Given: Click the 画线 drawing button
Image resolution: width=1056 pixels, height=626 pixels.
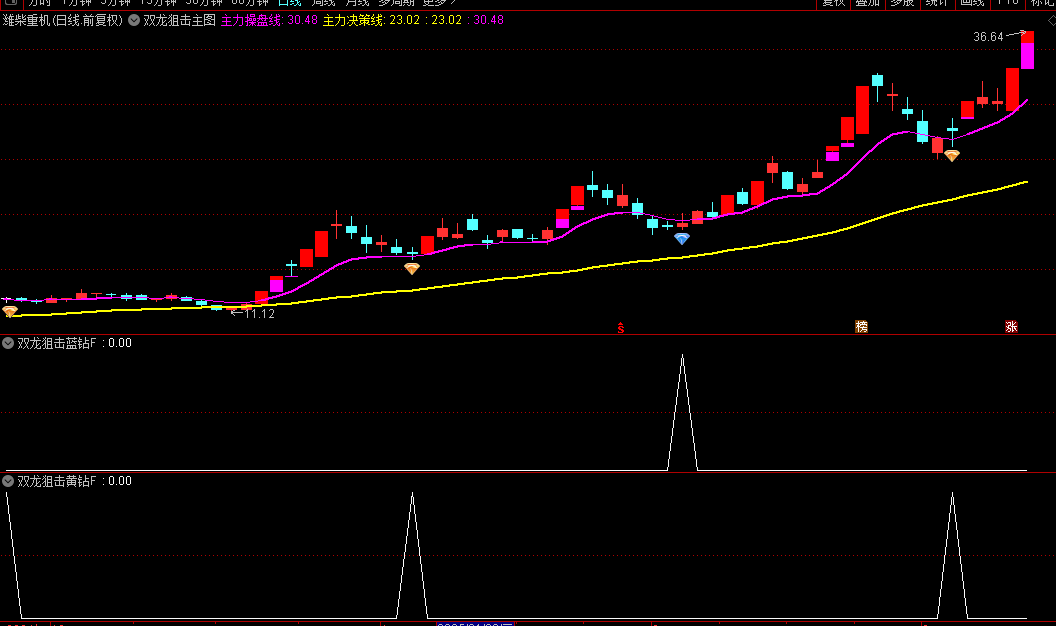Looking at the screenshot, I should [x=971, y=3].
